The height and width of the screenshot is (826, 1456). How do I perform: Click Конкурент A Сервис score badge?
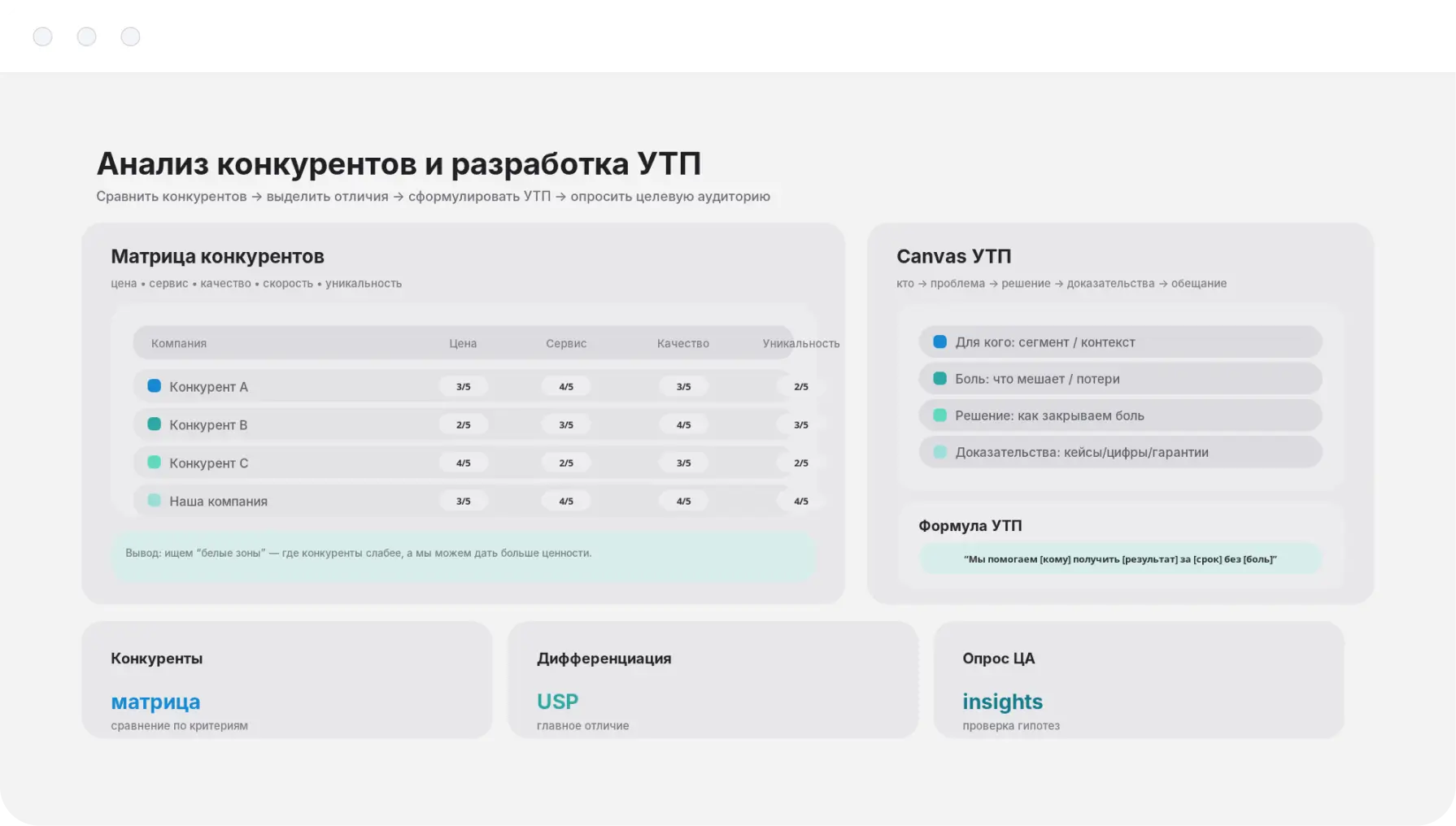tap(566, 387)
